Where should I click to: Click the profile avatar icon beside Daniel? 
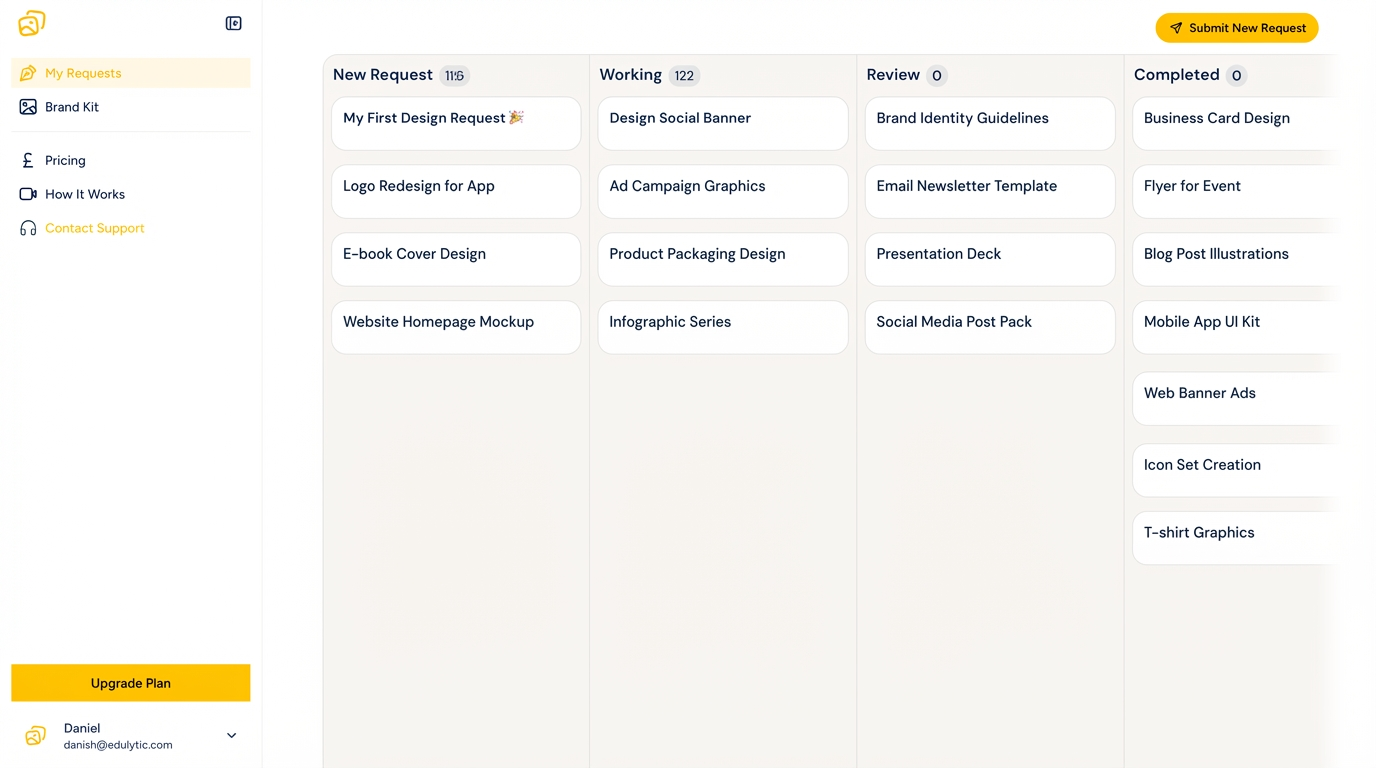pos(35,736)
